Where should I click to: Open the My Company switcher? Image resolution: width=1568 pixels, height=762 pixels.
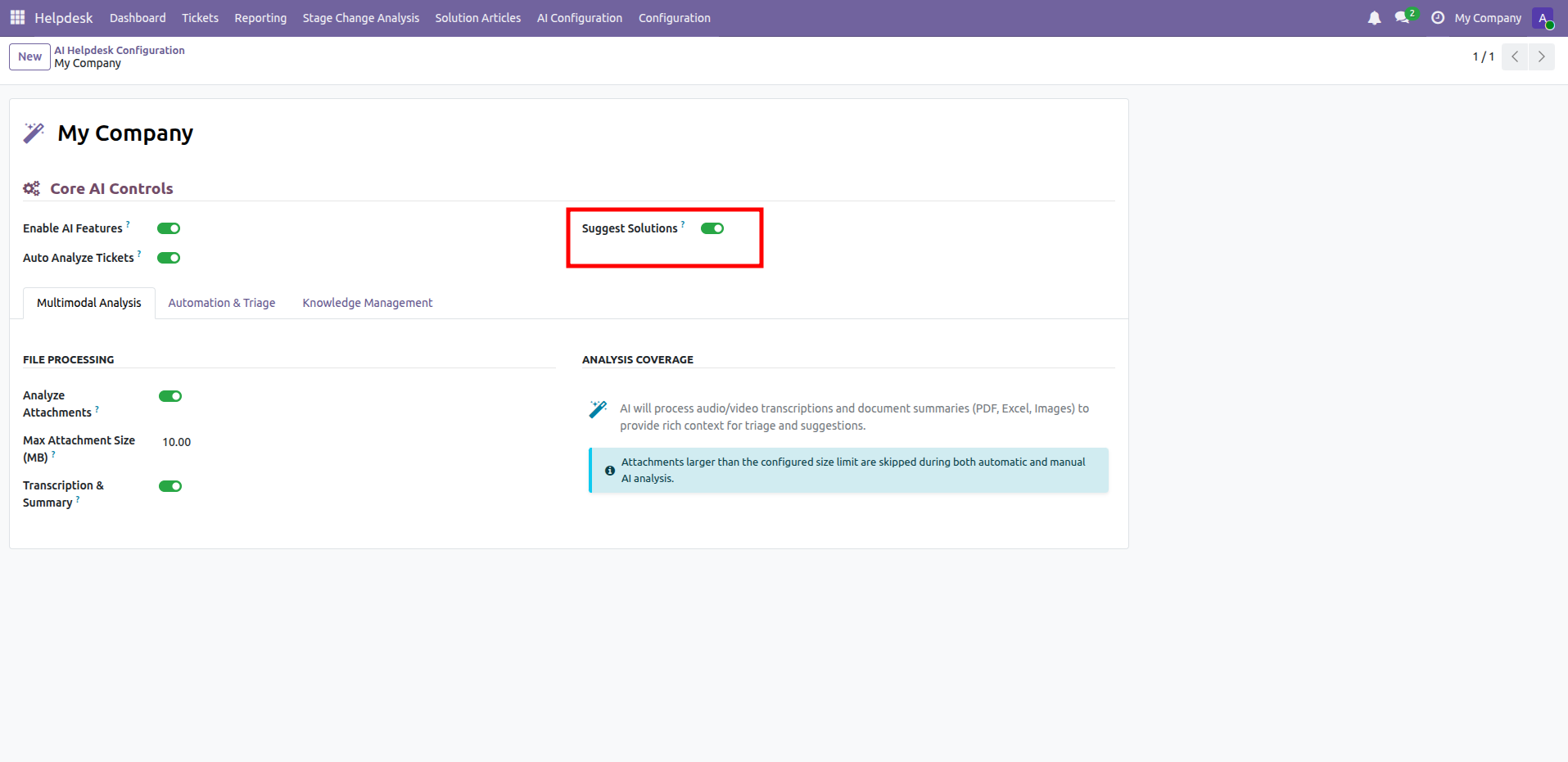pos(1488,18)
